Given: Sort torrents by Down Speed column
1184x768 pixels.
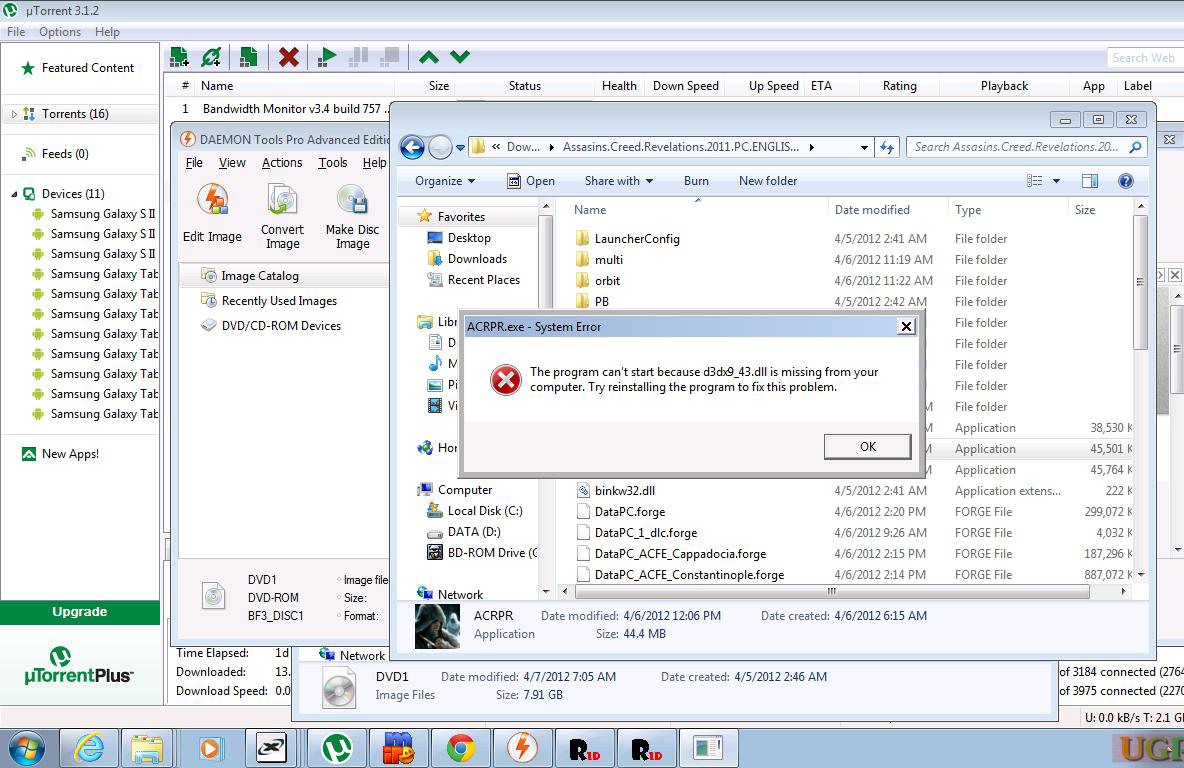Looking at the screenshot, I should pos(686,86).
